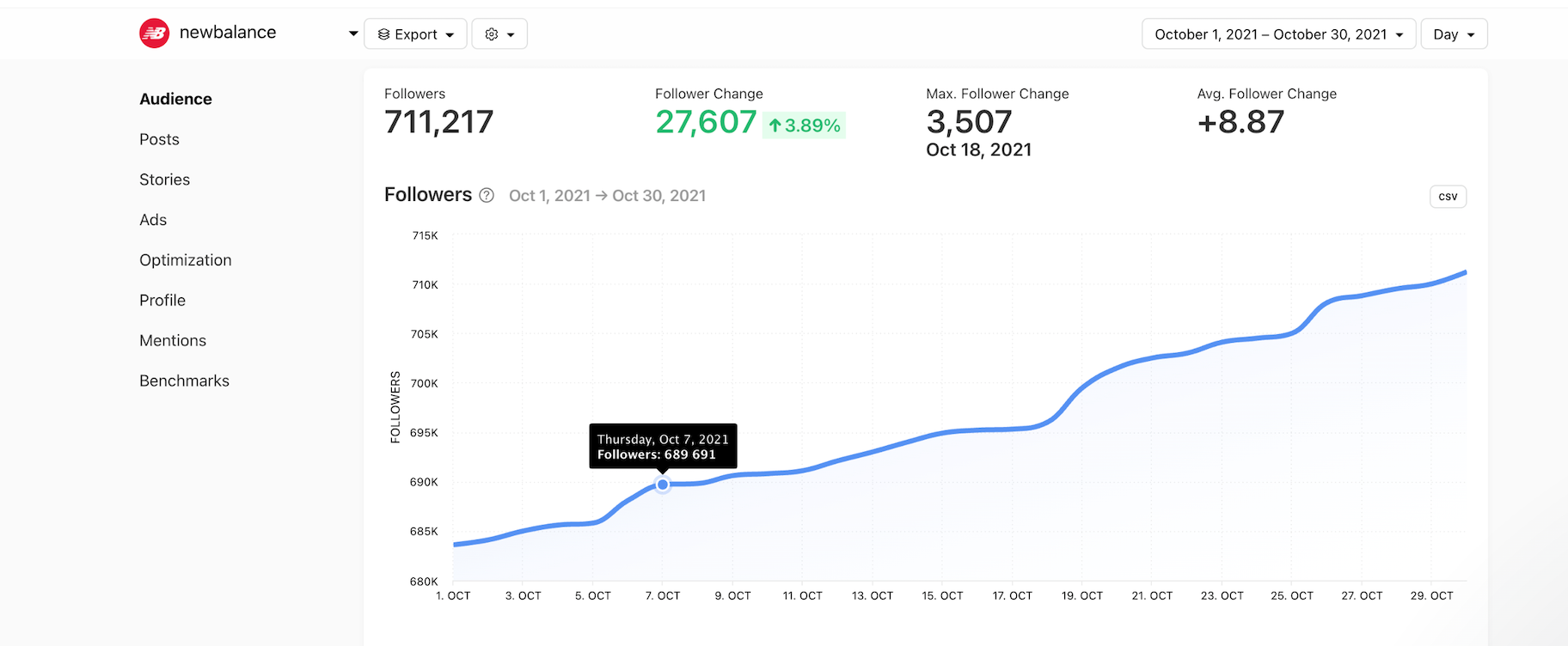The image size is (1568, 646).
Task: Open the Stories section
Action: [x=164, y=180]
